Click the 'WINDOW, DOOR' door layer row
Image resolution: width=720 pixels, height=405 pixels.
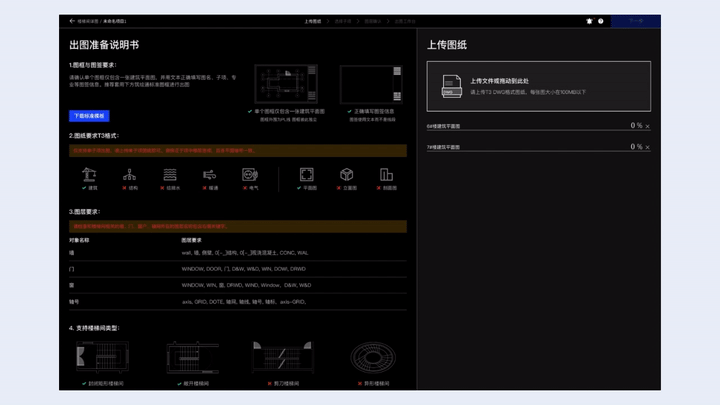pos(238,269)
